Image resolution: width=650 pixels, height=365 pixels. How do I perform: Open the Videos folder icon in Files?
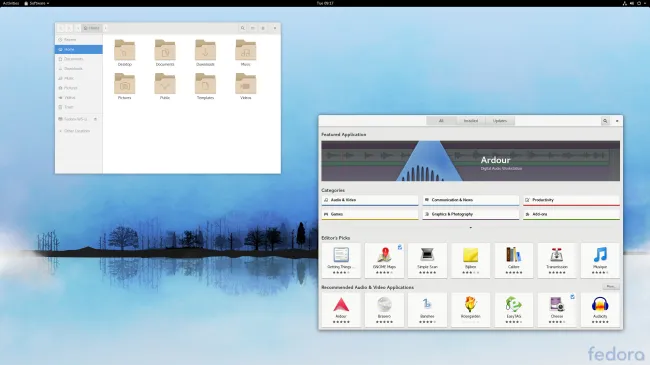pyautogui.click(x=245, y=86)
